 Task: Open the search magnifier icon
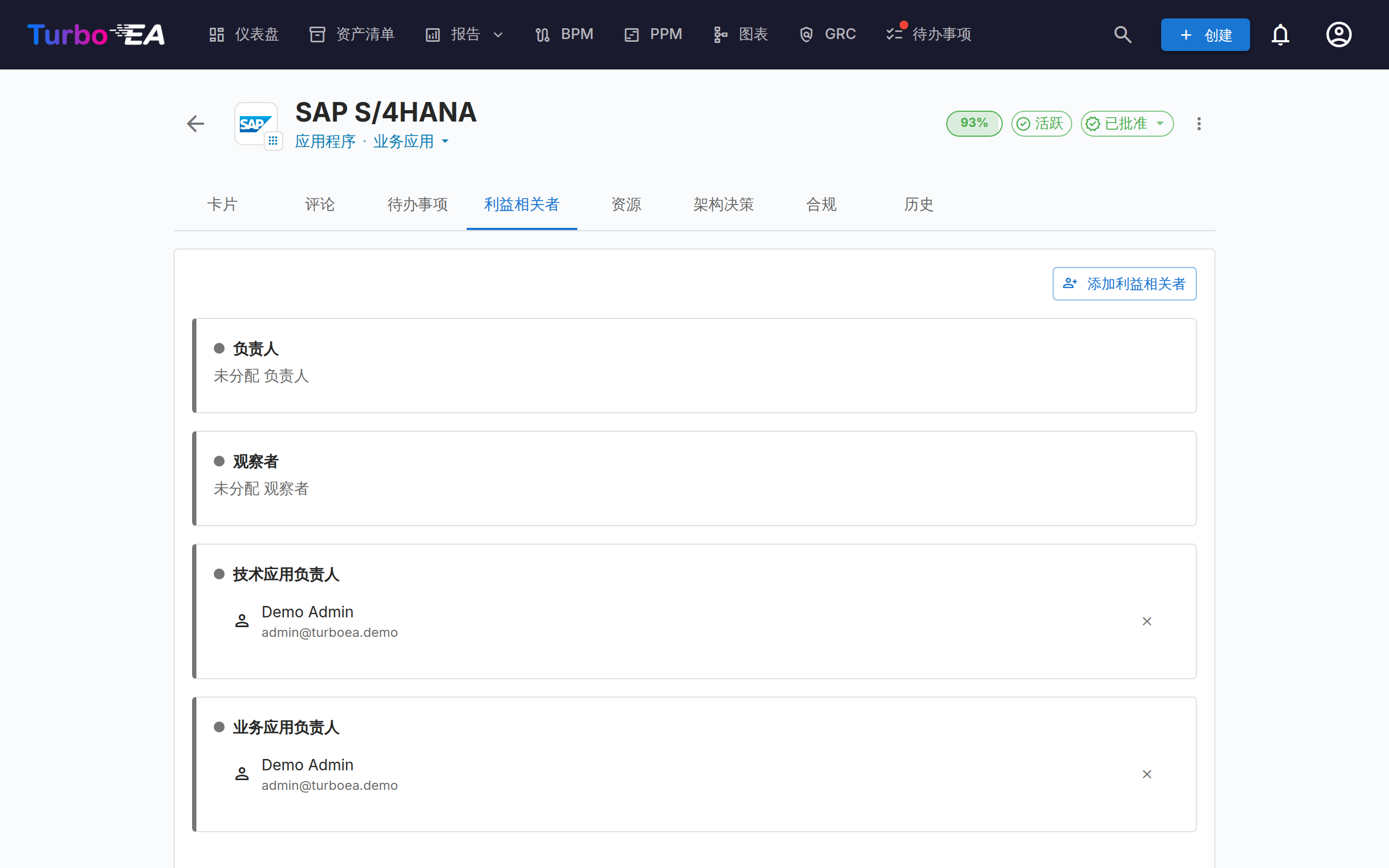click(x=1123, y=34)
